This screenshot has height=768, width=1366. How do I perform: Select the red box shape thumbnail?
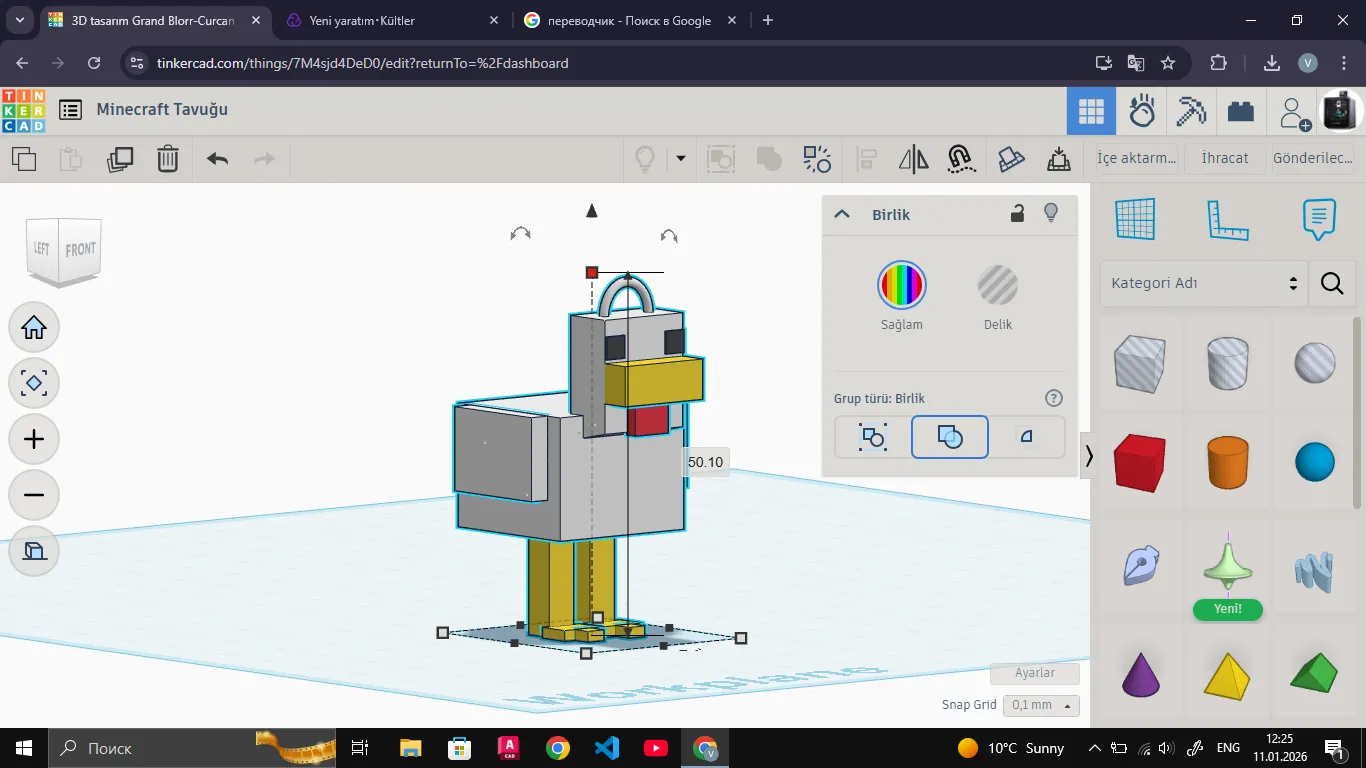[1139, 462]
